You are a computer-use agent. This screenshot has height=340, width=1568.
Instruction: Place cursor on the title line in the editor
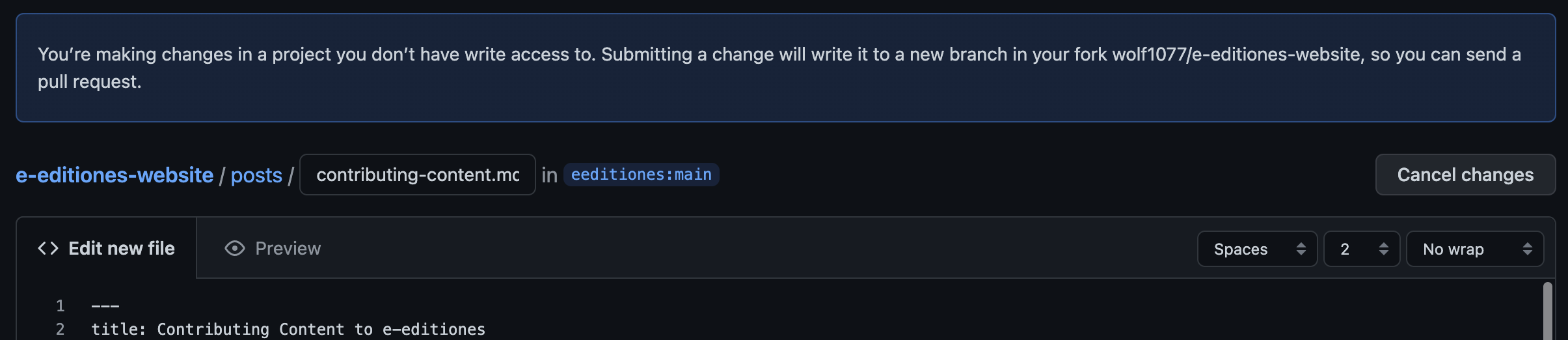click(x=288, y=330)
